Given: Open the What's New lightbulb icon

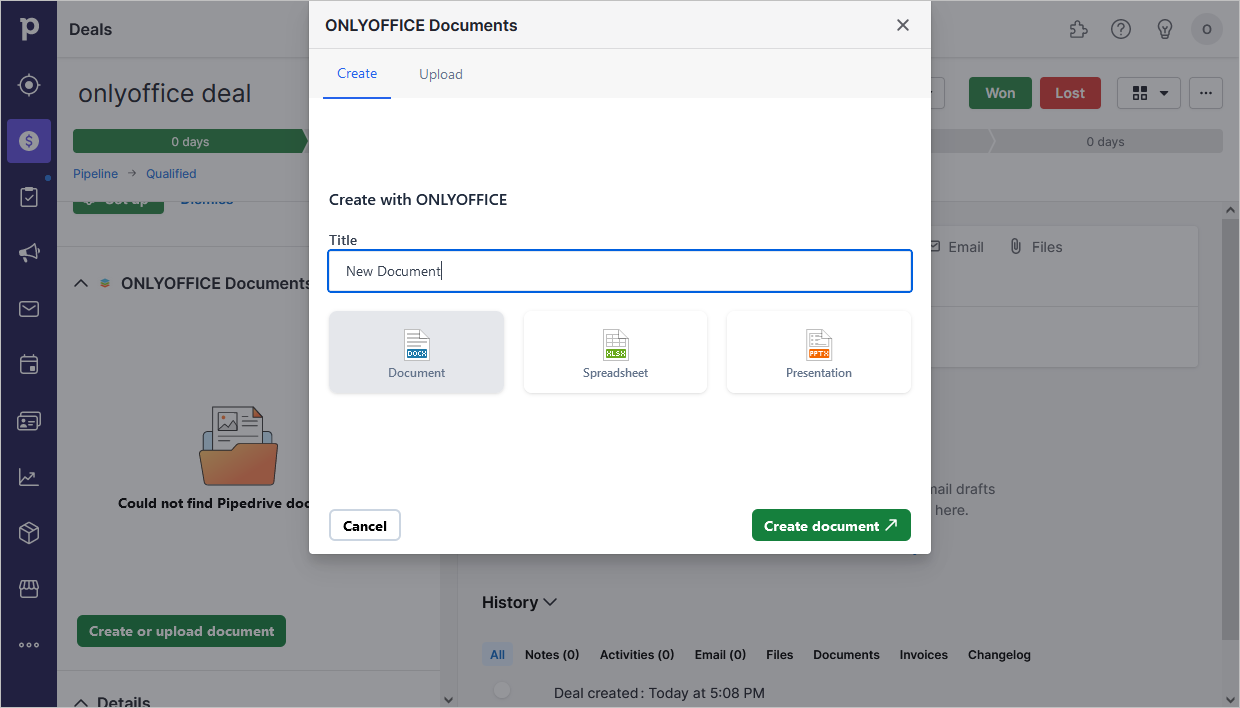Looking at the screenshot, I should coord(1164,29).
